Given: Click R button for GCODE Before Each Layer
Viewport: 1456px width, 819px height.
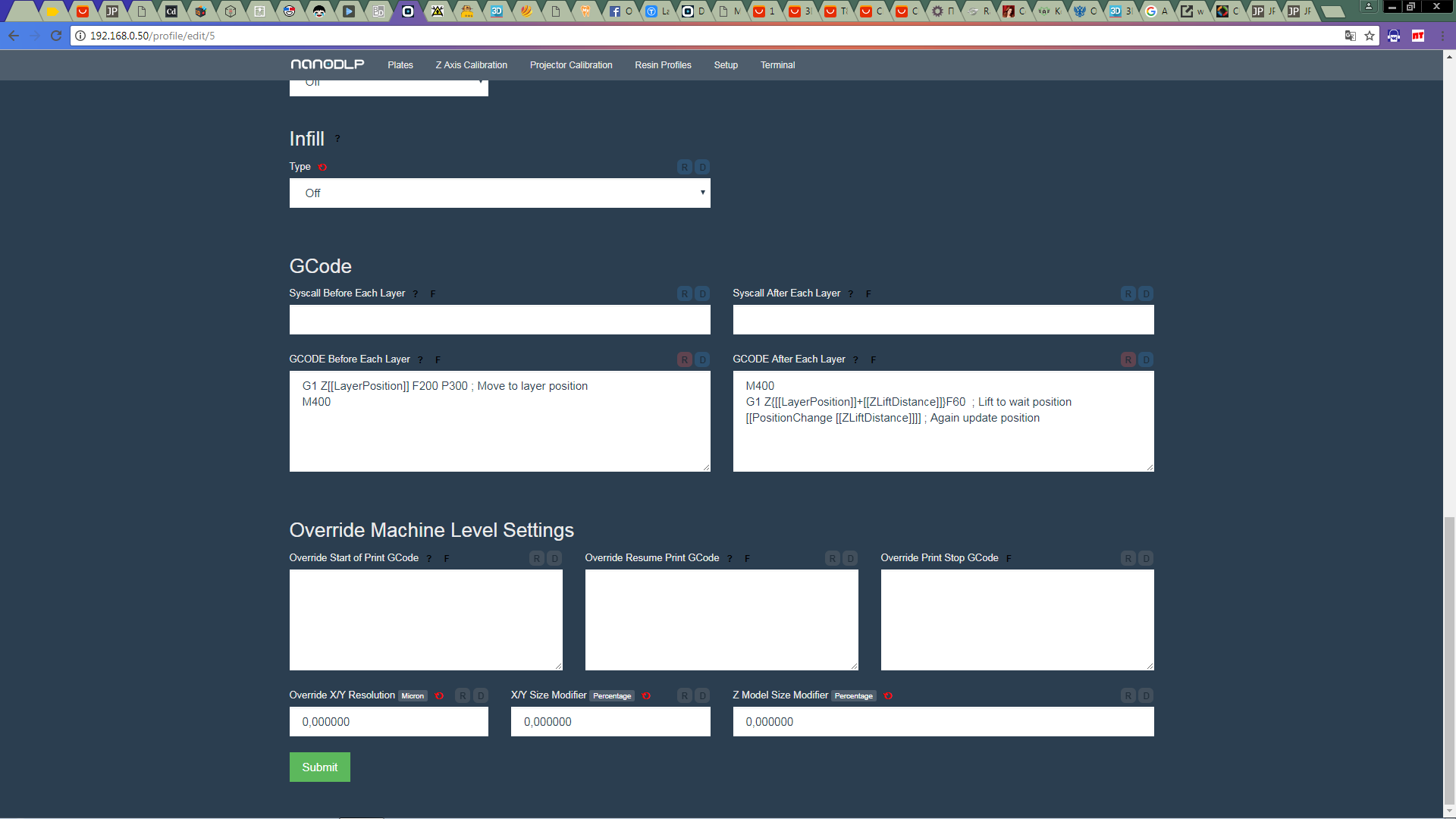Looking at the screenshot, I should [685, 359].
